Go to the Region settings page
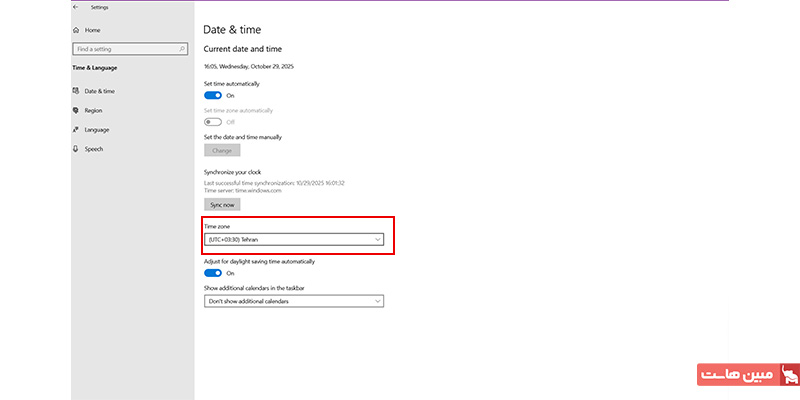The image size is (800, 400). pyautogui.click(x=93, y=110)
